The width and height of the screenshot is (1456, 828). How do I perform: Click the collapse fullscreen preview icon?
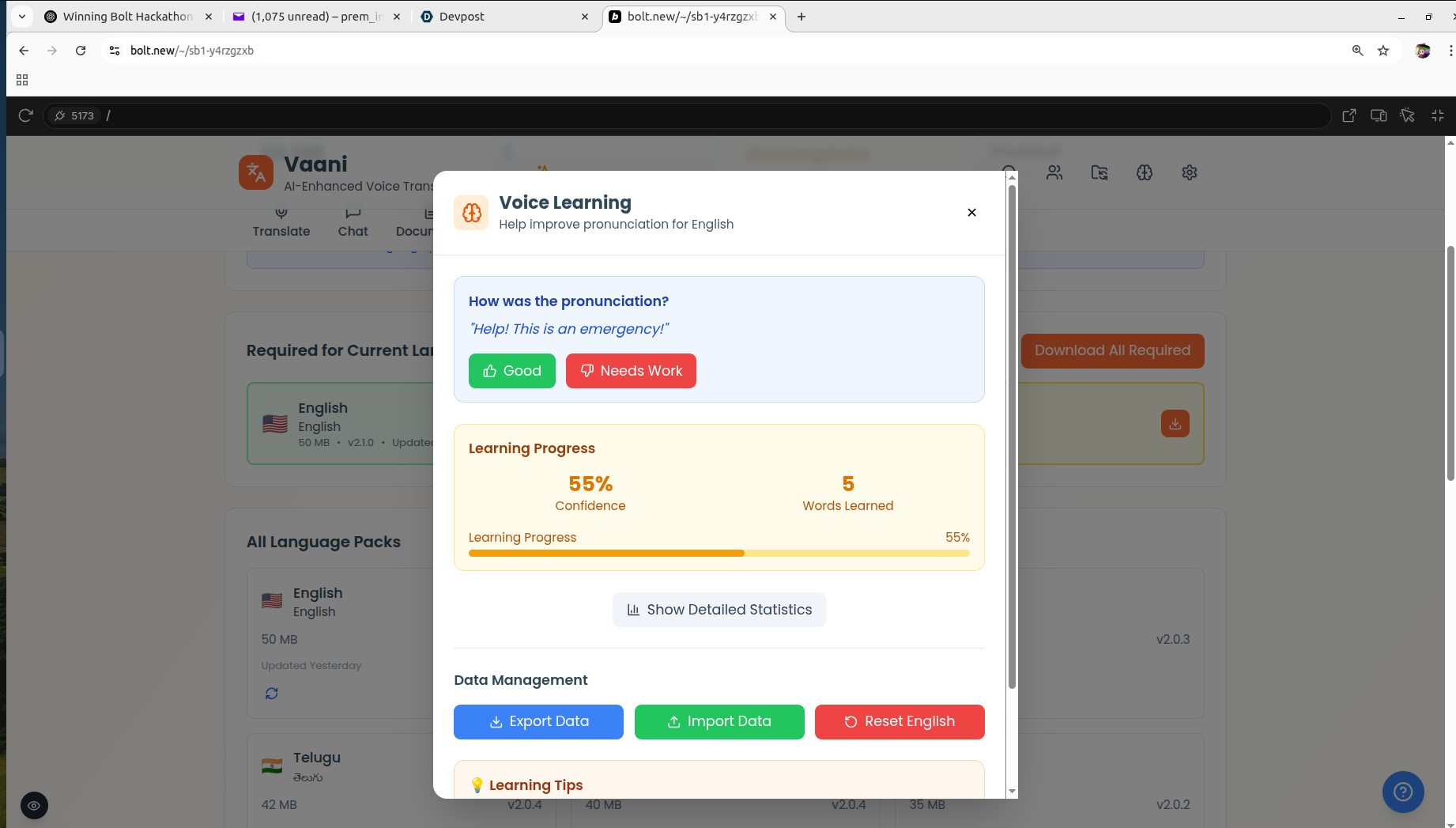tap(1438, 115)
